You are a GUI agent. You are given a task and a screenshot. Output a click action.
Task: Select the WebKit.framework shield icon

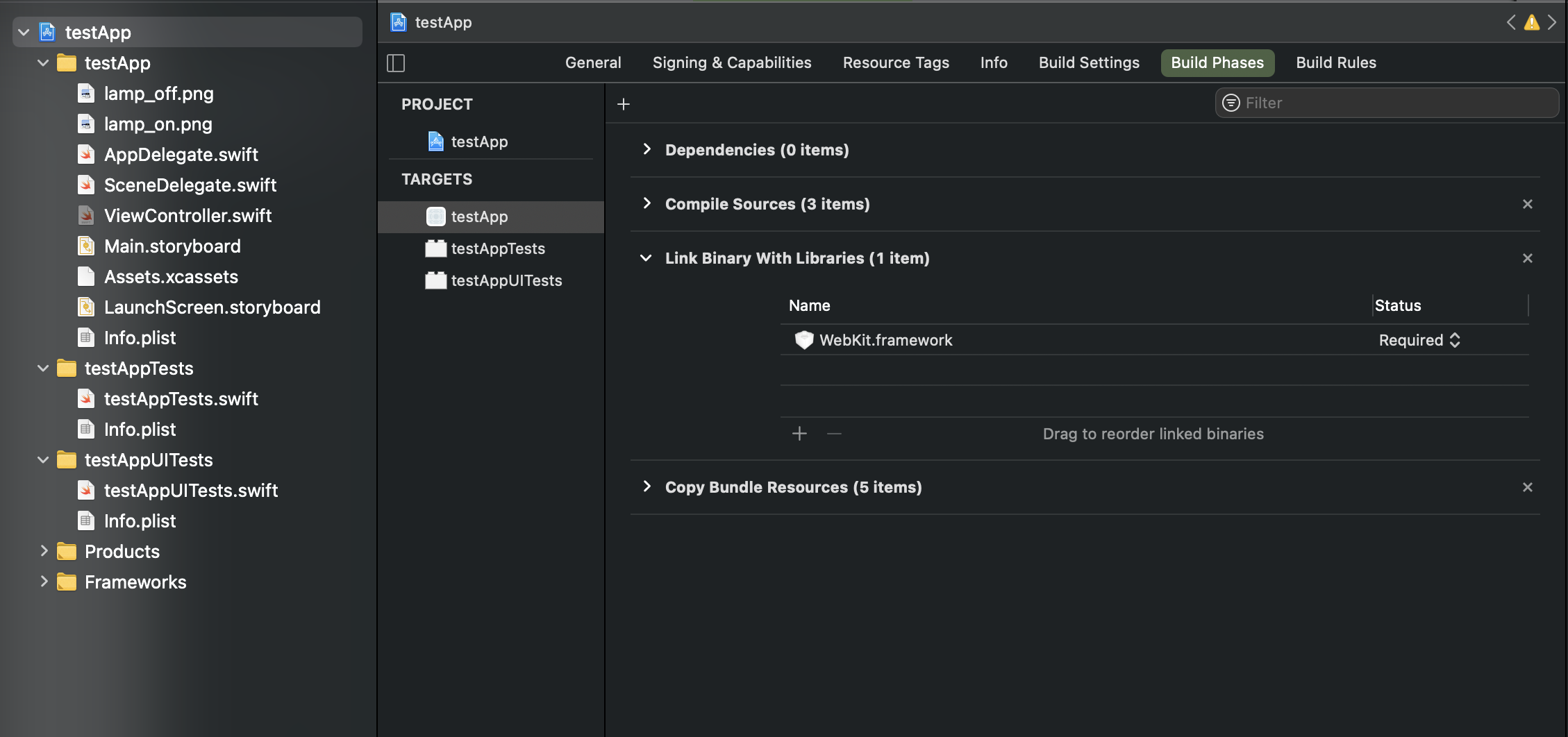pos(804,340)
